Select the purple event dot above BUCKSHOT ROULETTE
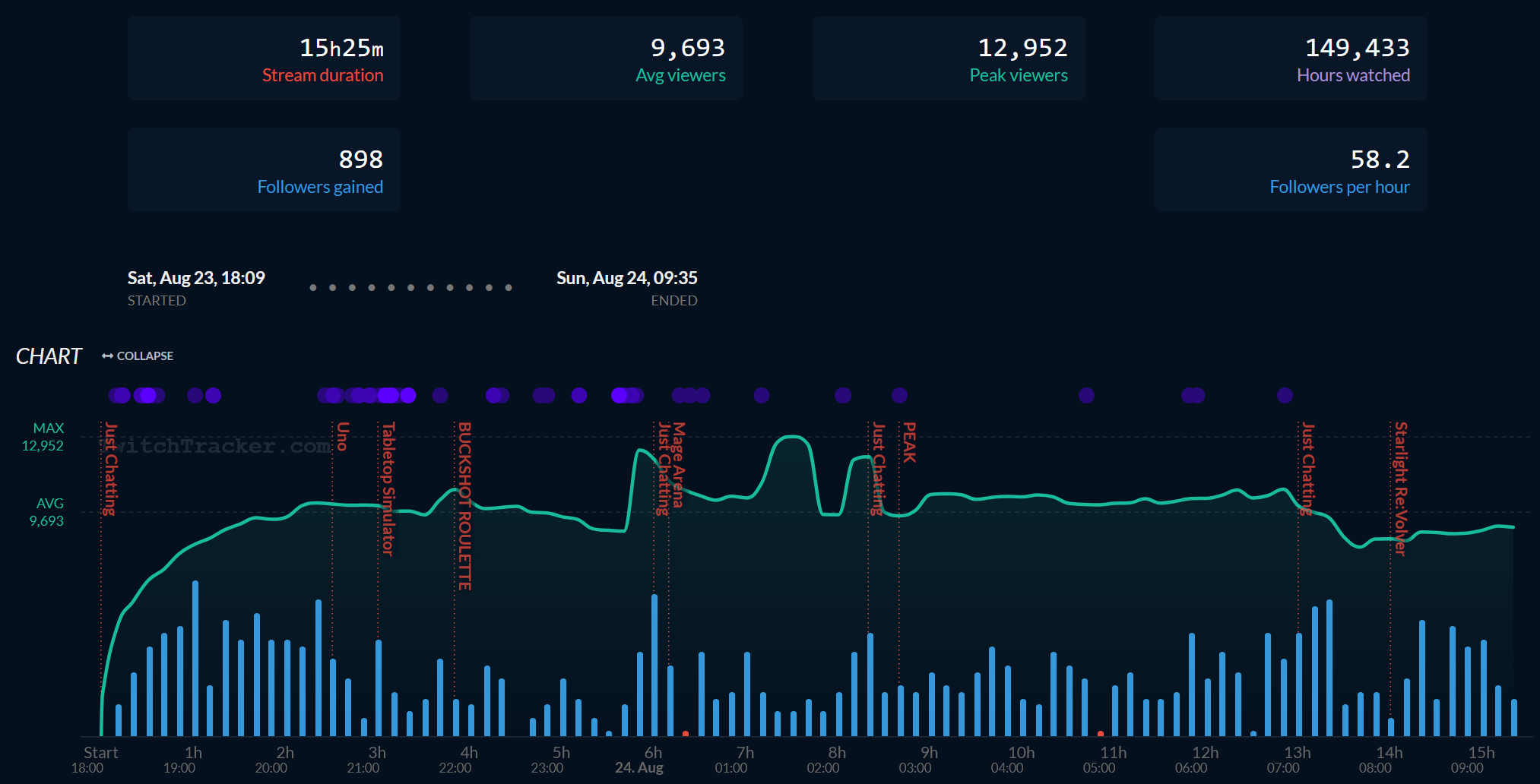This screenshot has height=784, width=1540. click(440, 395)
